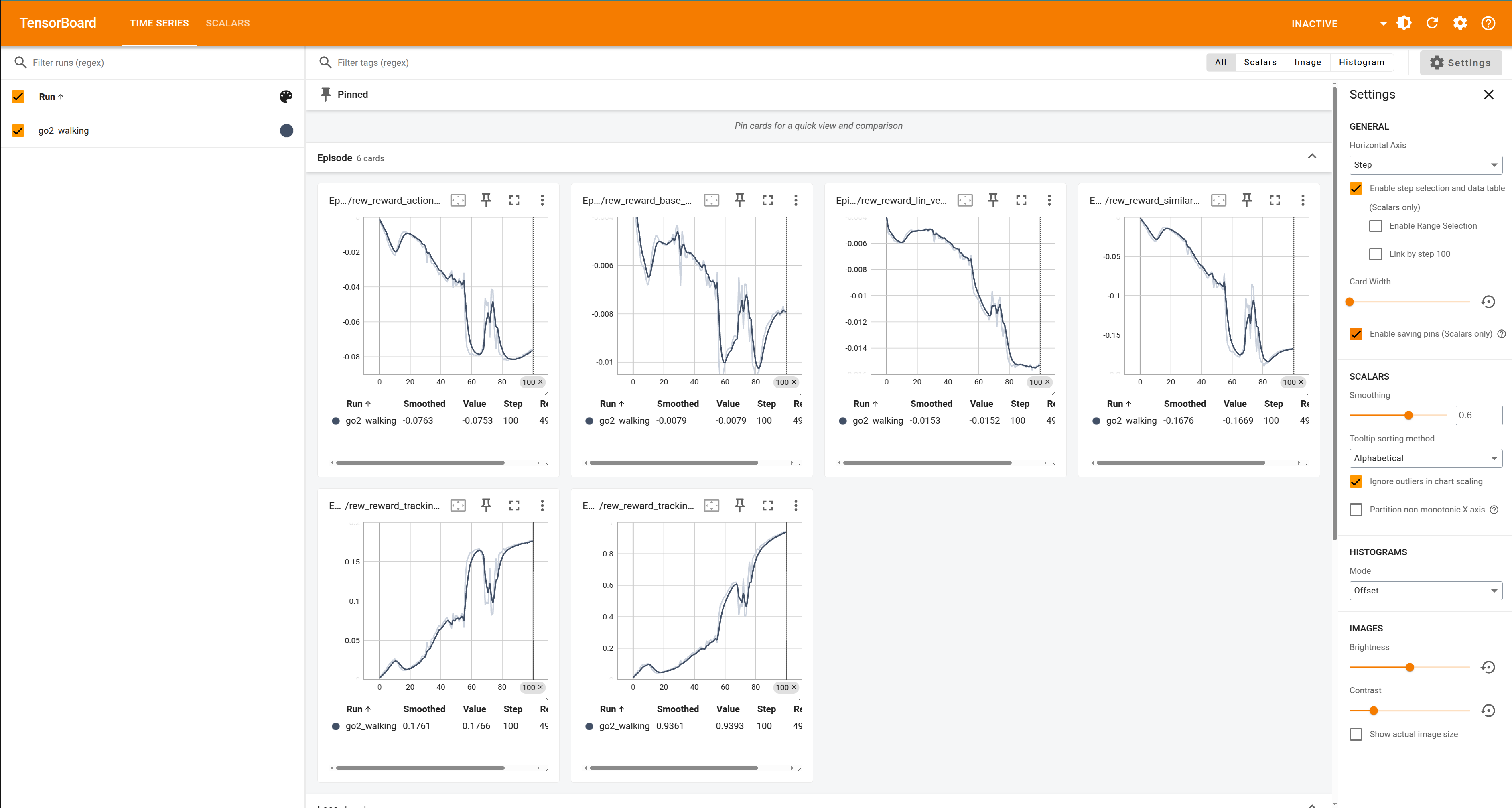Fit domain on rew_reward_action chart
The height and width of the screenshot is (808, 1512).
[x=458, y=200]
